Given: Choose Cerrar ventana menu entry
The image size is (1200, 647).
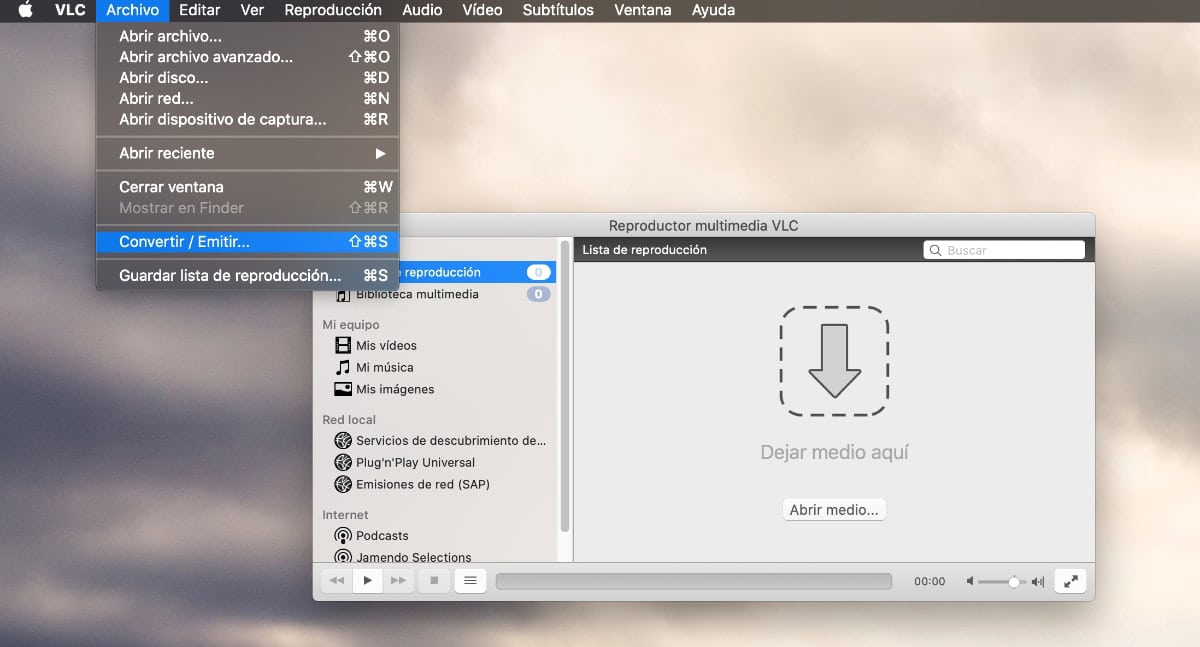Looking at the screenshot, I should (x=247, y=187).
